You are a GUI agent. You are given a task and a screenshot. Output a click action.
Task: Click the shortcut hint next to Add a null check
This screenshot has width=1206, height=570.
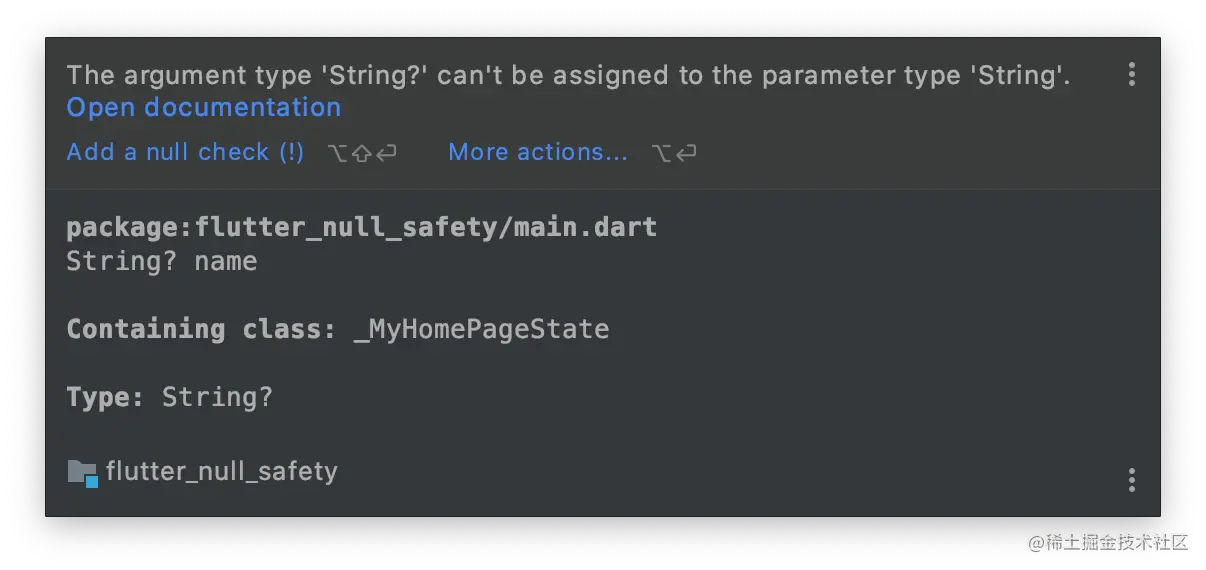[362, 153]
